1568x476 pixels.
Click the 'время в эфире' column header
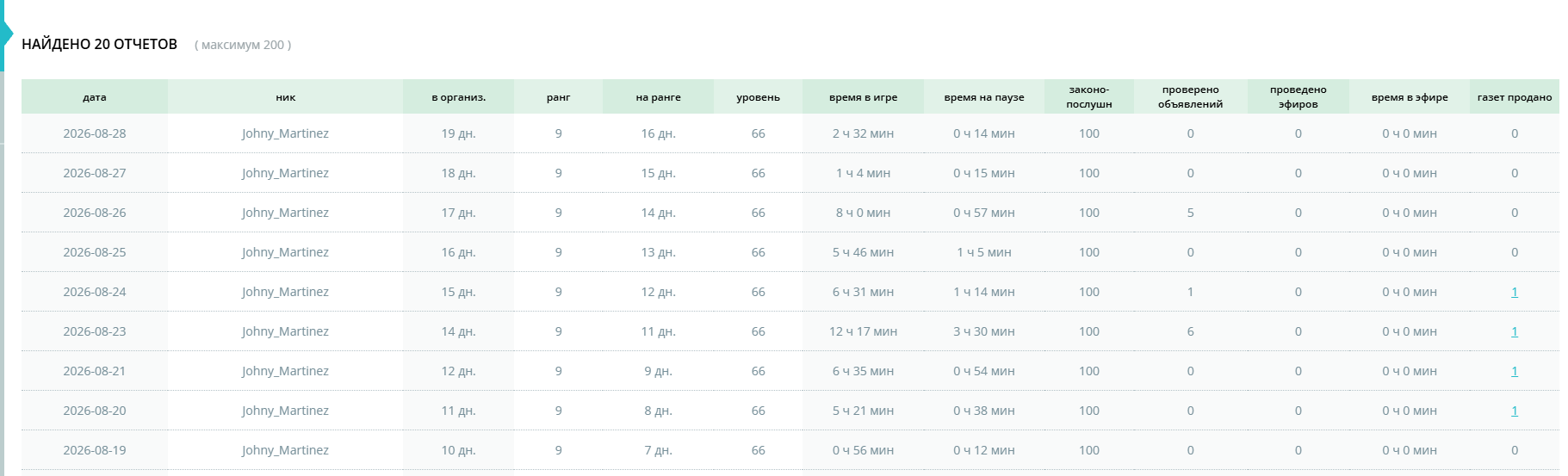(x=1410, y=97)
